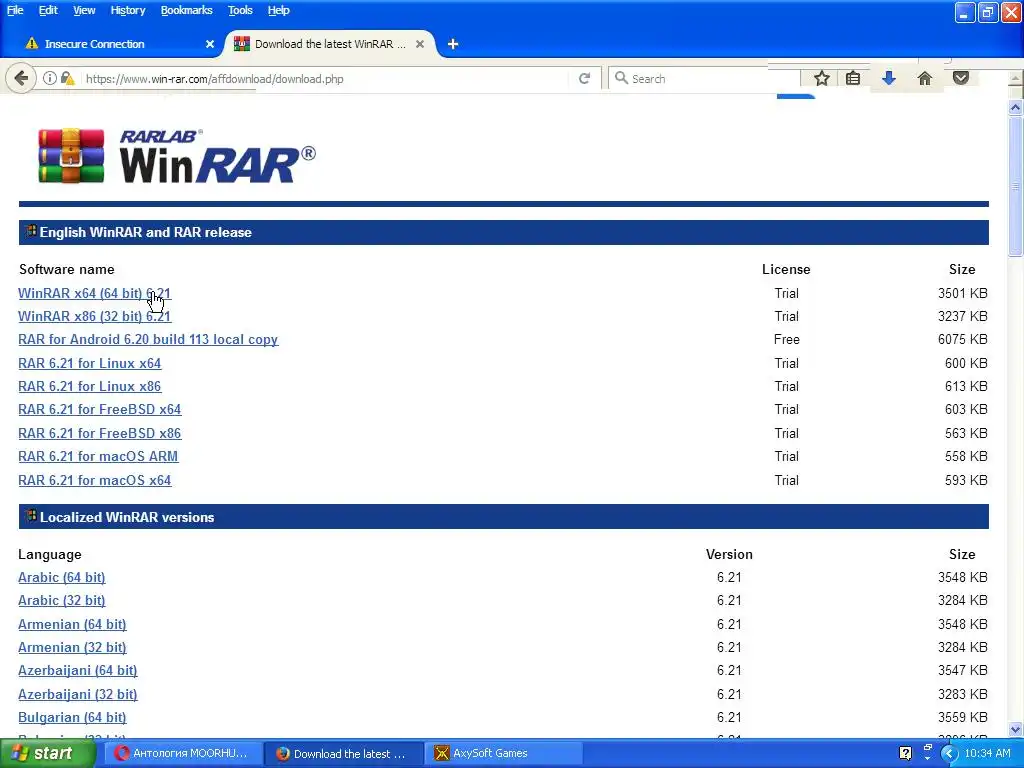
Task: Download Arabic (32 bit) version
Action: pyautogui.click(x=62, y=600)
